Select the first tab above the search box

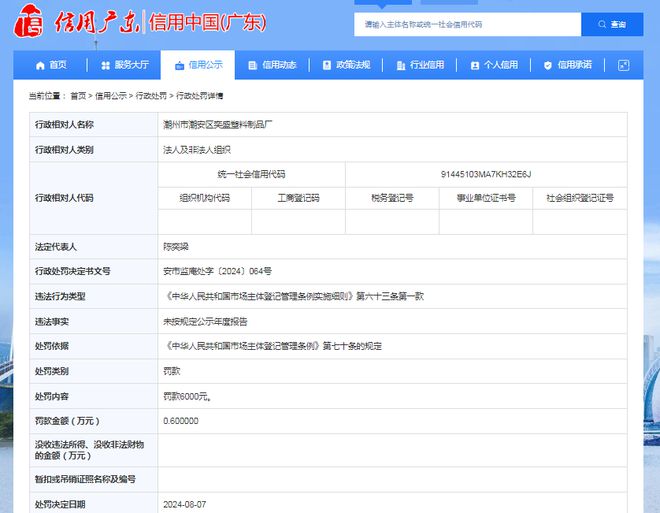click(383, 3)
